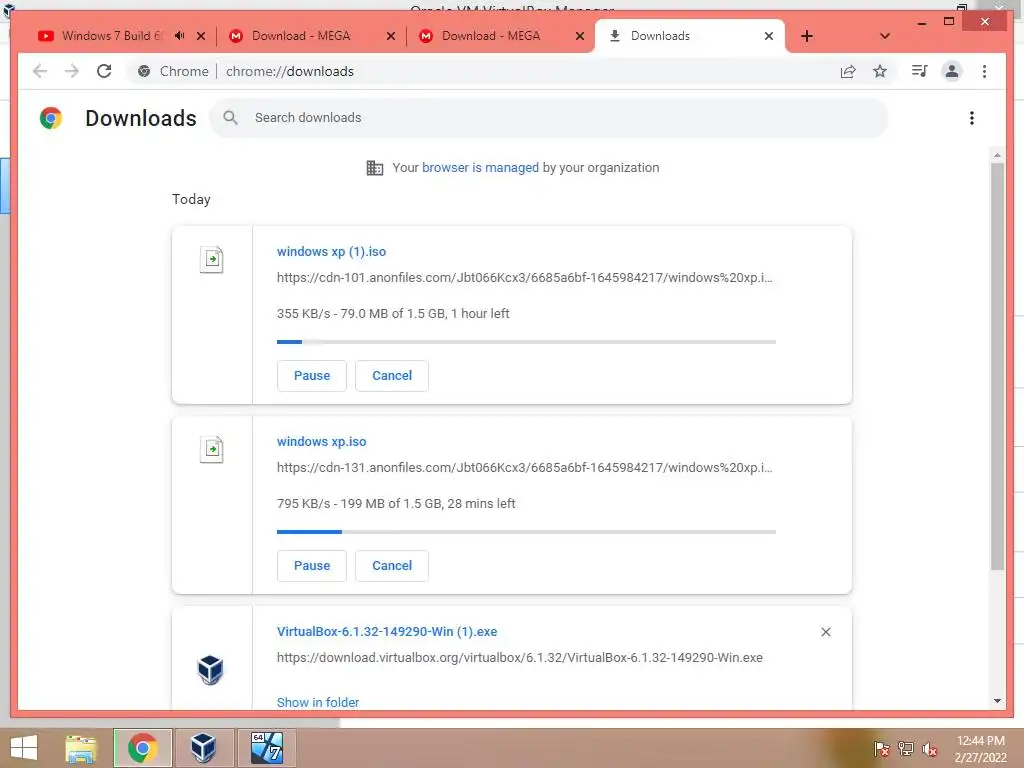Click the VirtualBox installer cube icon
The height and width of the screenshot is (768, 1024).
(210, 669)
